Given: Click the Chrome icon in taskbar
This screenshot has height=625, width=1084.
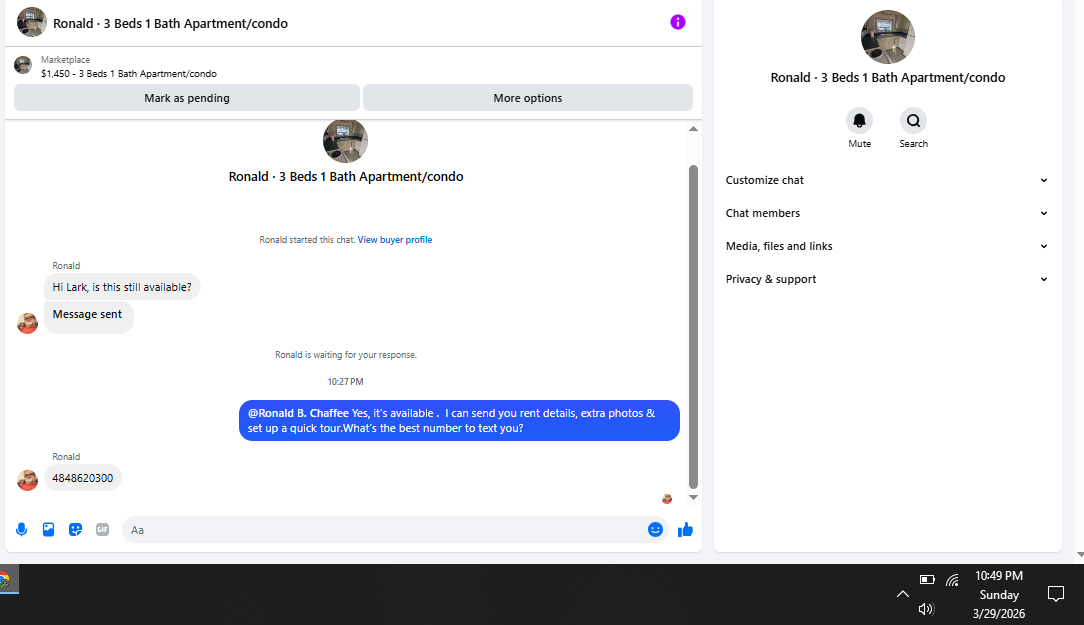Looking at the screenshot, I should pos(5,579).
